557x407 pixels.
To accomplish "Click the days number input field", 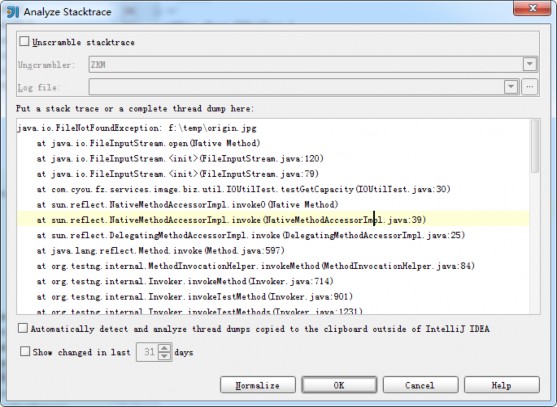I will pyautogui.click(x=148, y=352).
